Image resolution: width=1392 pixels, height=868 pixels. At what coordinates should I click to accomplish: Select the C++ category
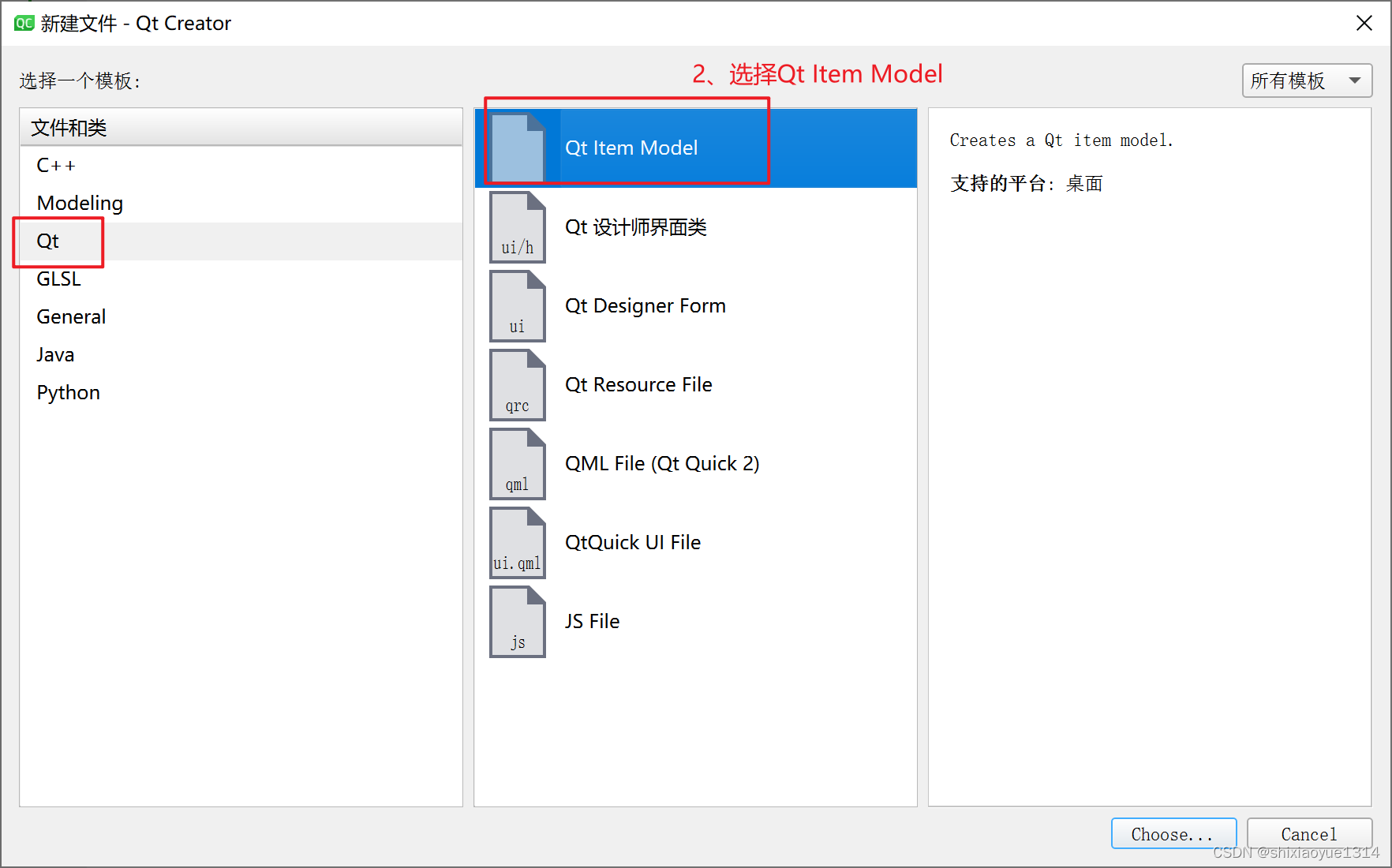pyautogui.click(x=56, y=165)
